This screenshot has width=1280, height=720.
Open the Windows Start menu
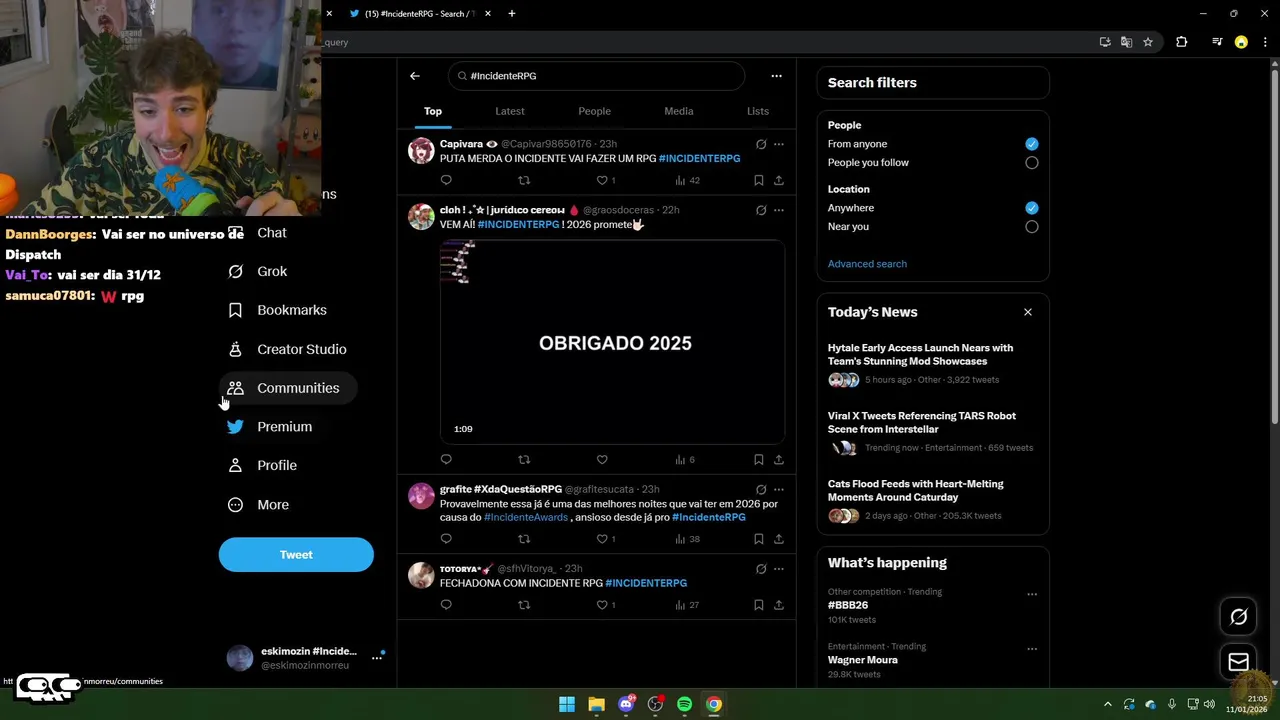pyautogui.click(x=567, y=704)
